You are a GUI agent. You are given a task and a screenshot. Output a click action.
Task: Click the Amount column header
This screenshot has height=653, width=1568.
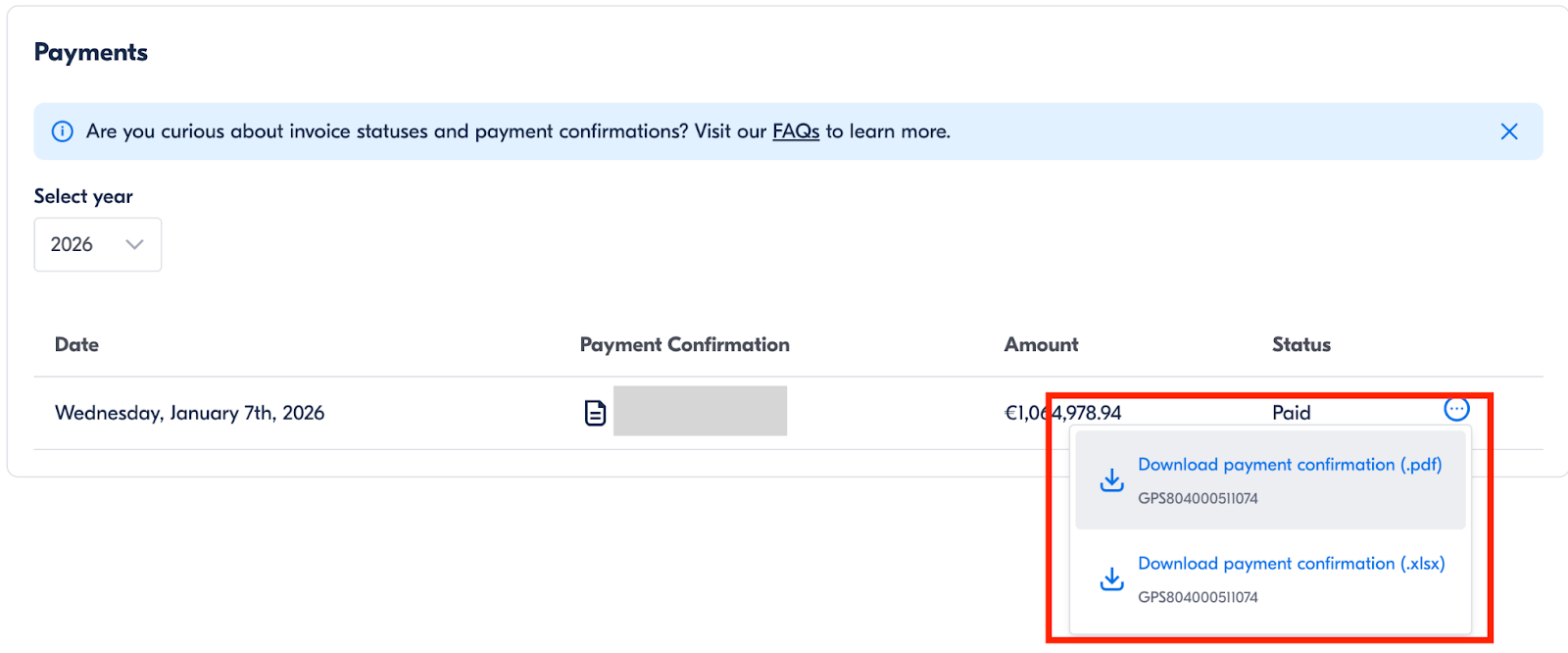click(1041, 345)
